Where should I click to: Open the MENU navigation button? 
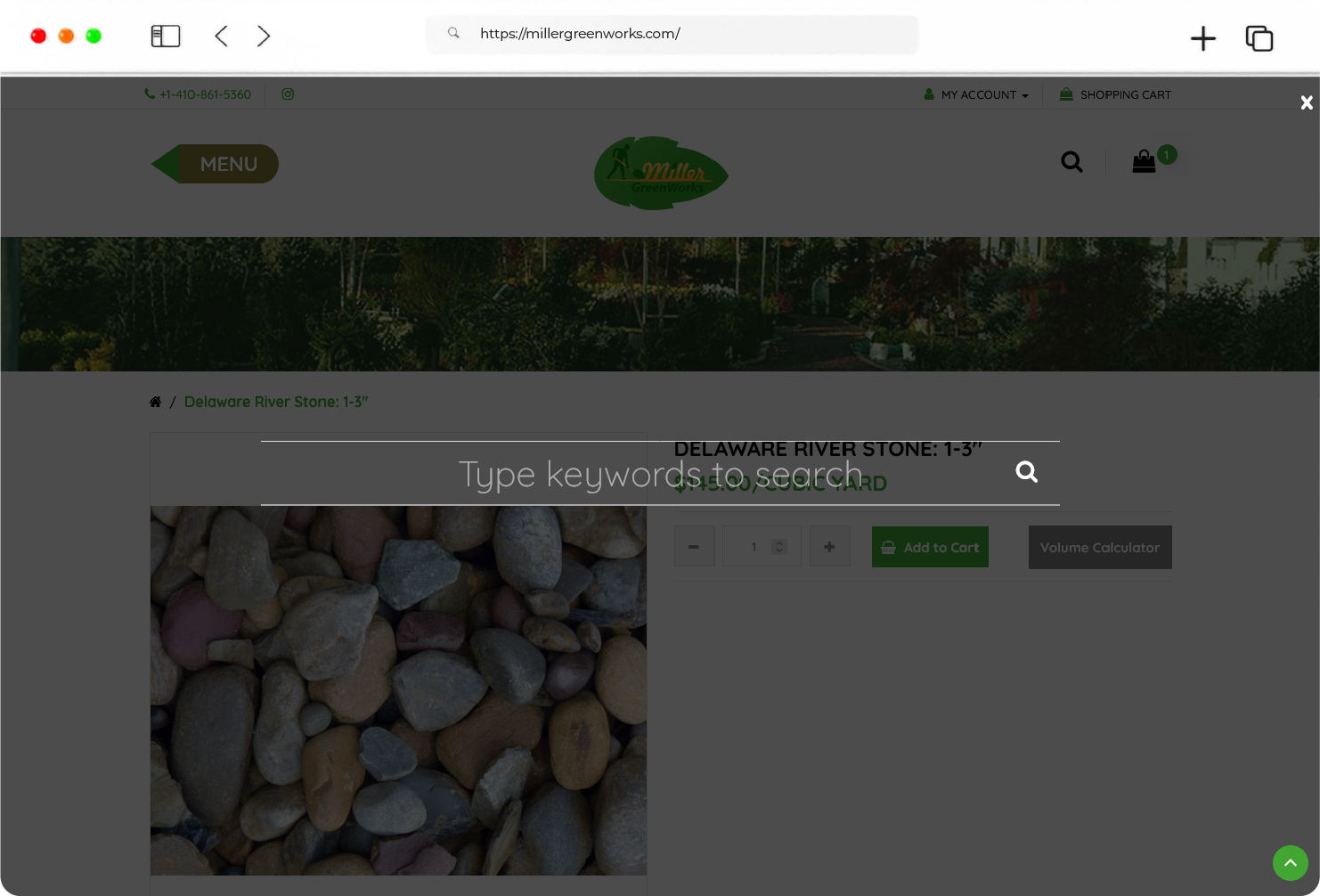(x=216, y=164)
